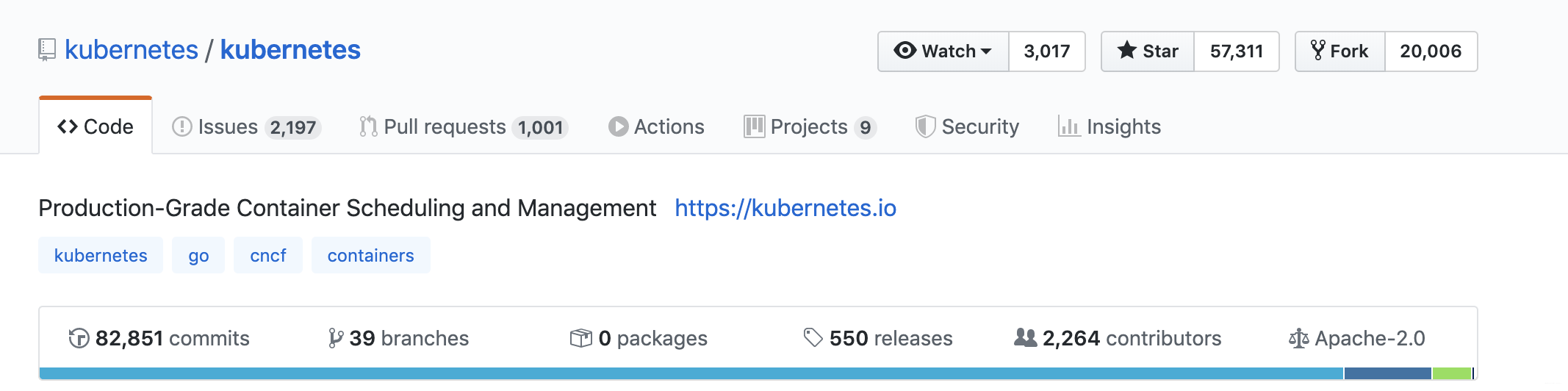Select the containers topic tag
The image size is (1568, 391).
[x=370, y=255]
